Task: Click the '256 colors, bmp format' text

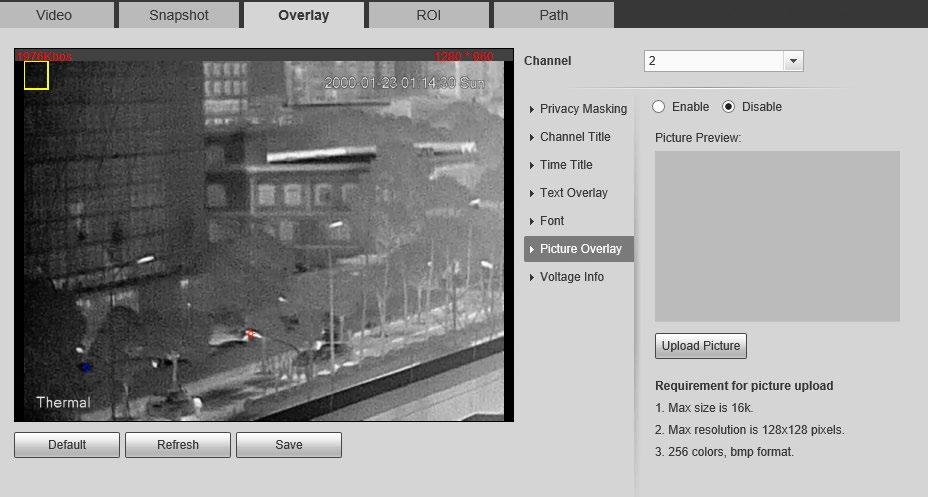Action: [724, 452]
